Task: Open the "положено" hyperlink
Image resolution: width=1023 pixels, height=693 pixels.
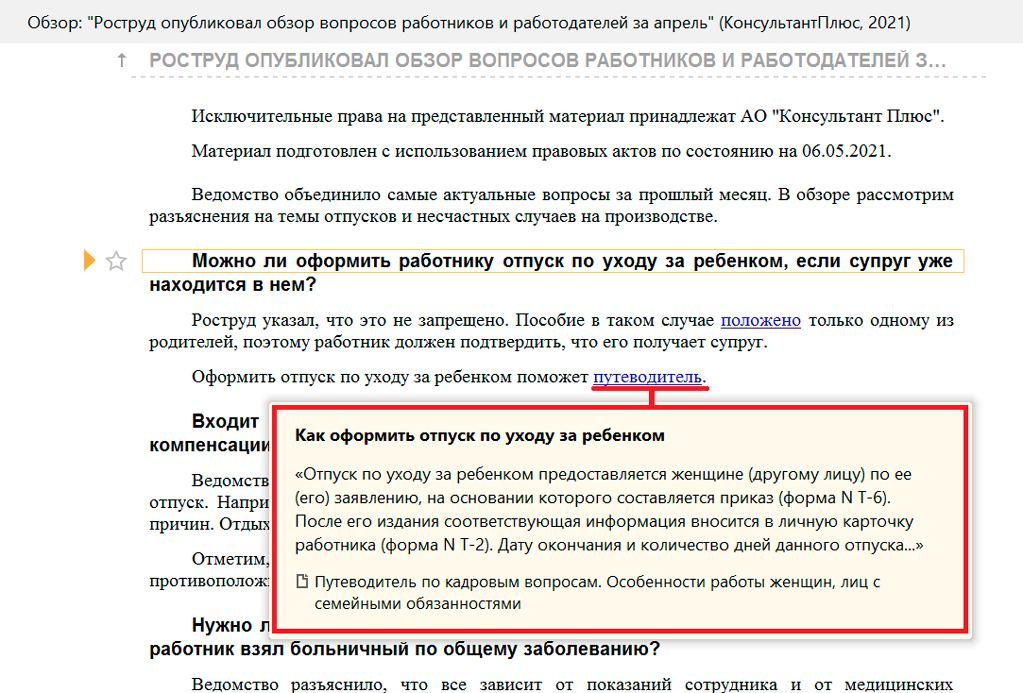Action: tap(761, 320)
